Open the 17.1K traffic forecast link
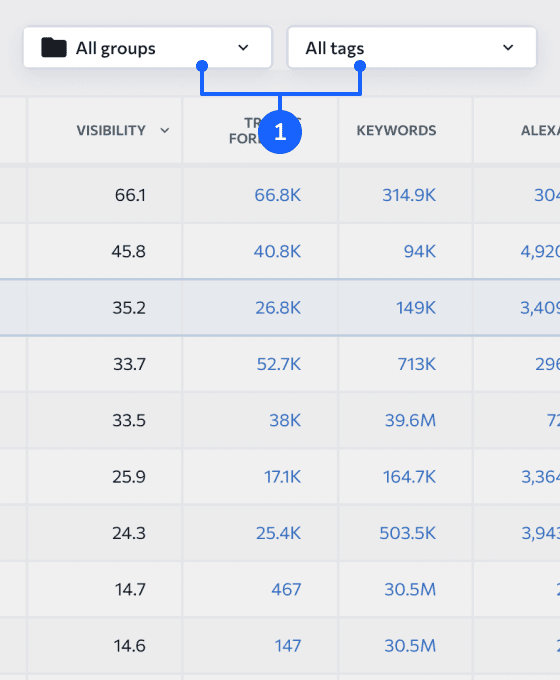This screenshot has width=560, height=680. (x=282, y=477)
